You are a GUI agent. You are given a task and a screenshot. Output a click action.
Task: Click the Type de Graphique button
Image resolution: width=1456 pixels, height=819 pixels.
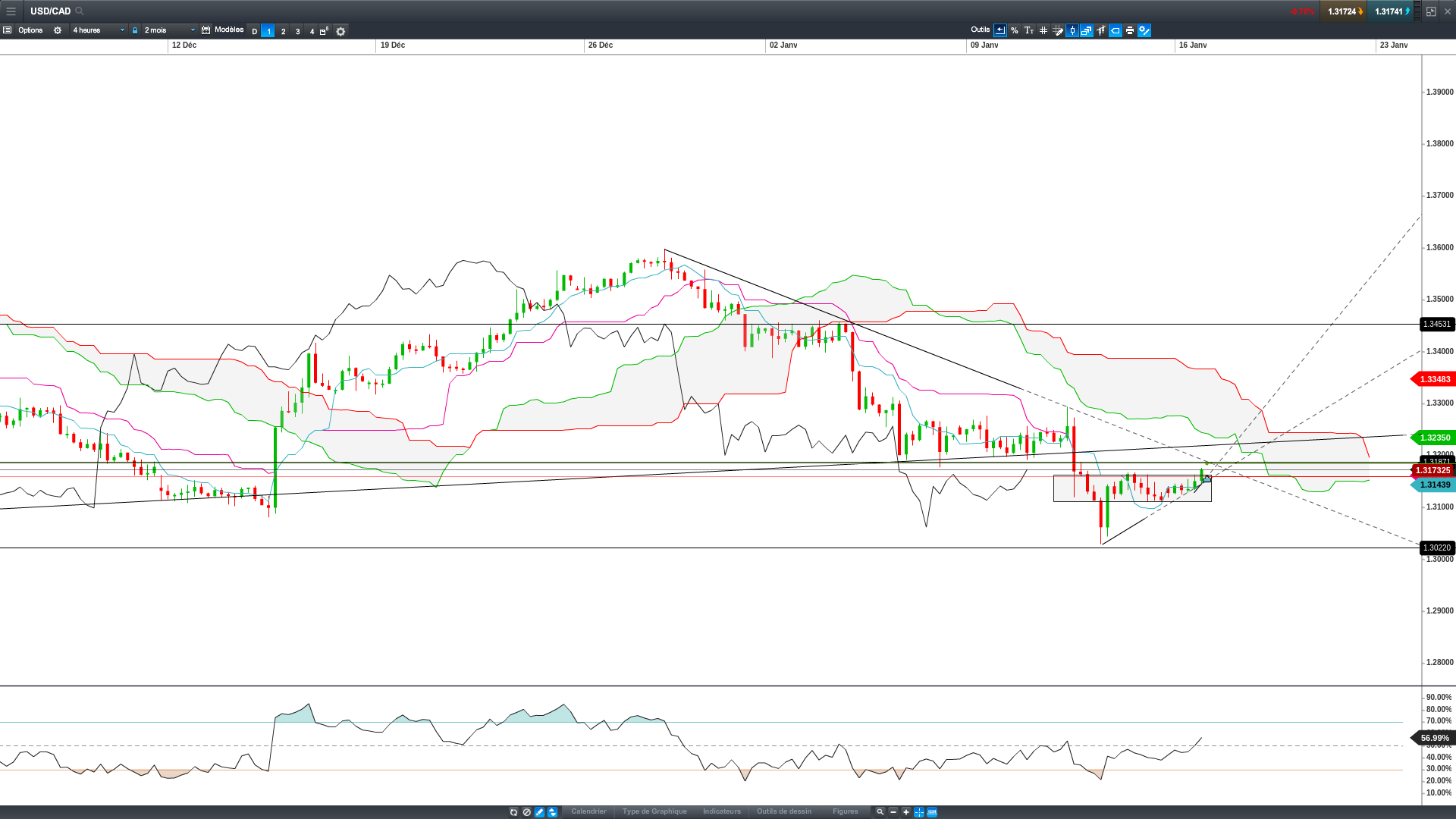[654, 811]
